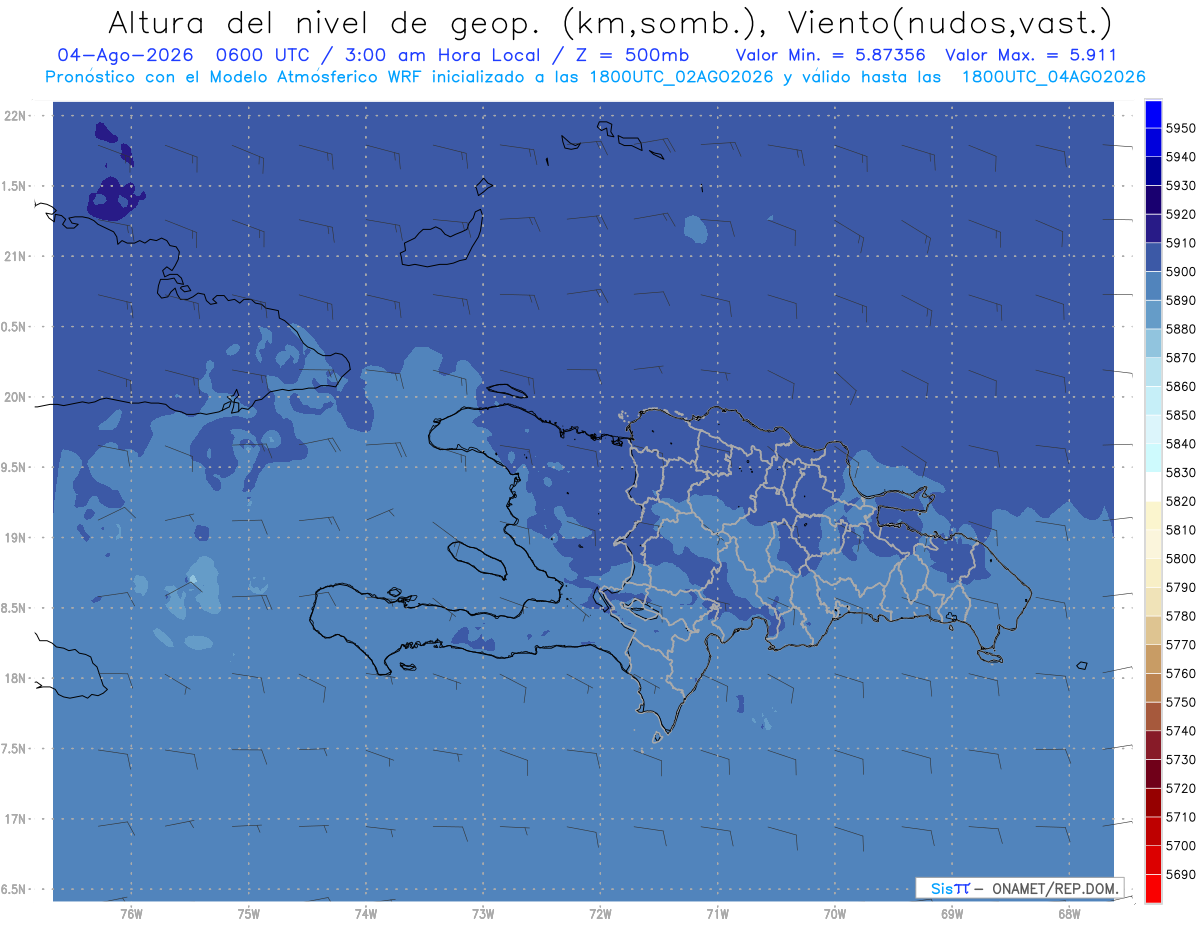
Task: Click the 73W longitude label
Action: [x=483, y=914]
